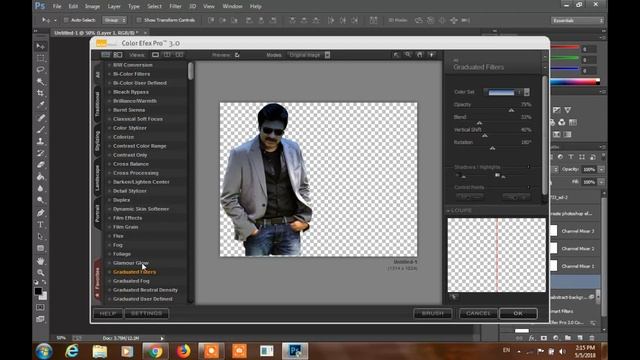Click the CANCEL button
This screenshot has width=640, height=360.
pyautogui.click(x=478, y=313)
